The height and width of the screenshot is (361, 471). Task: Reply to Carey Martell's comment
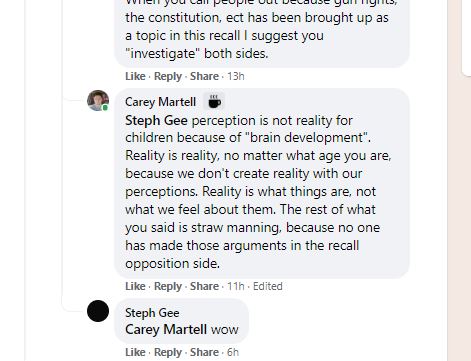(x=168, y=286)
